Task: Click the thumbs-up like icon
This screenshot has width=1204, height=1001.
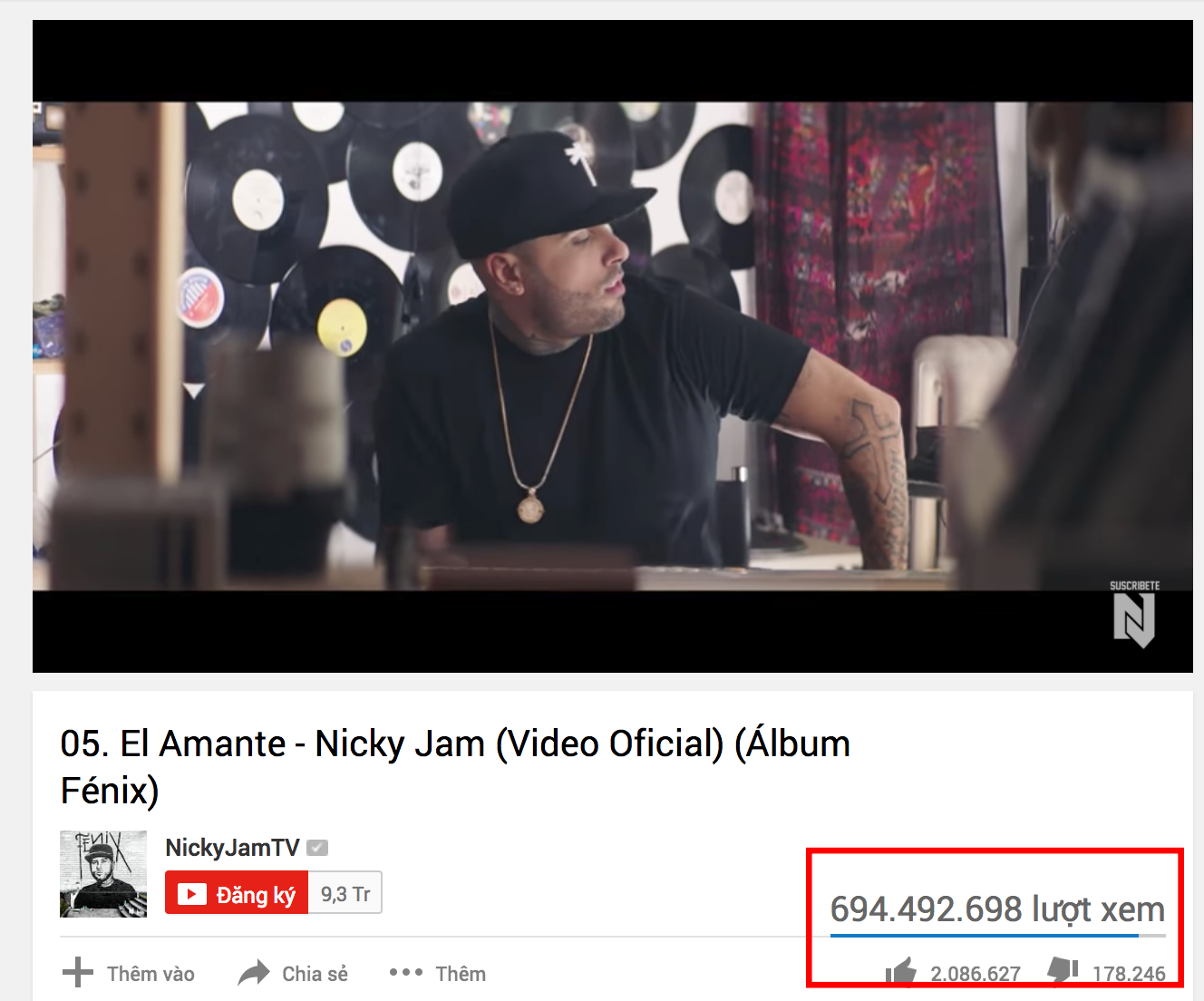Action: (901, 972)
